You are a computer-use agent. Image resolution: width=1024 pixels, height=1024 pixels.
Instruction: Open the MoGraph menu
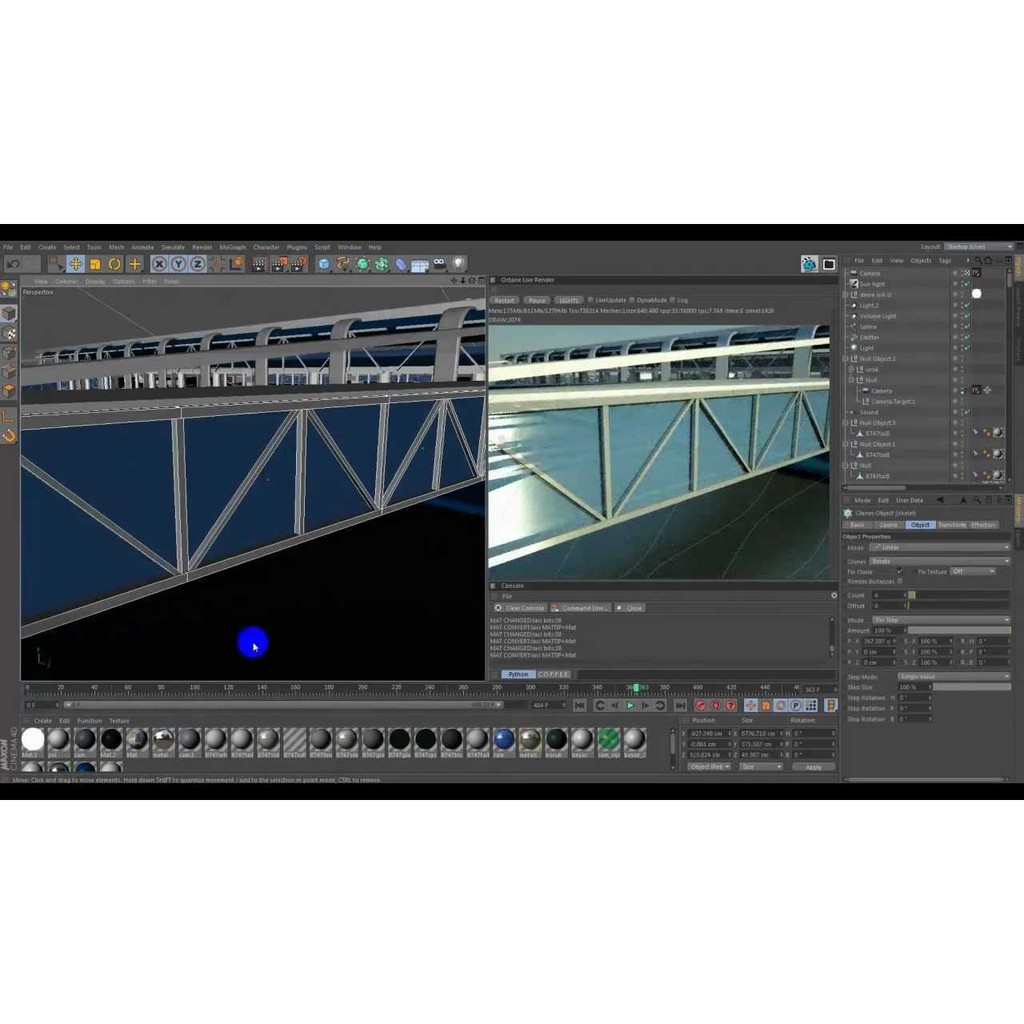(x=232, y=247)
